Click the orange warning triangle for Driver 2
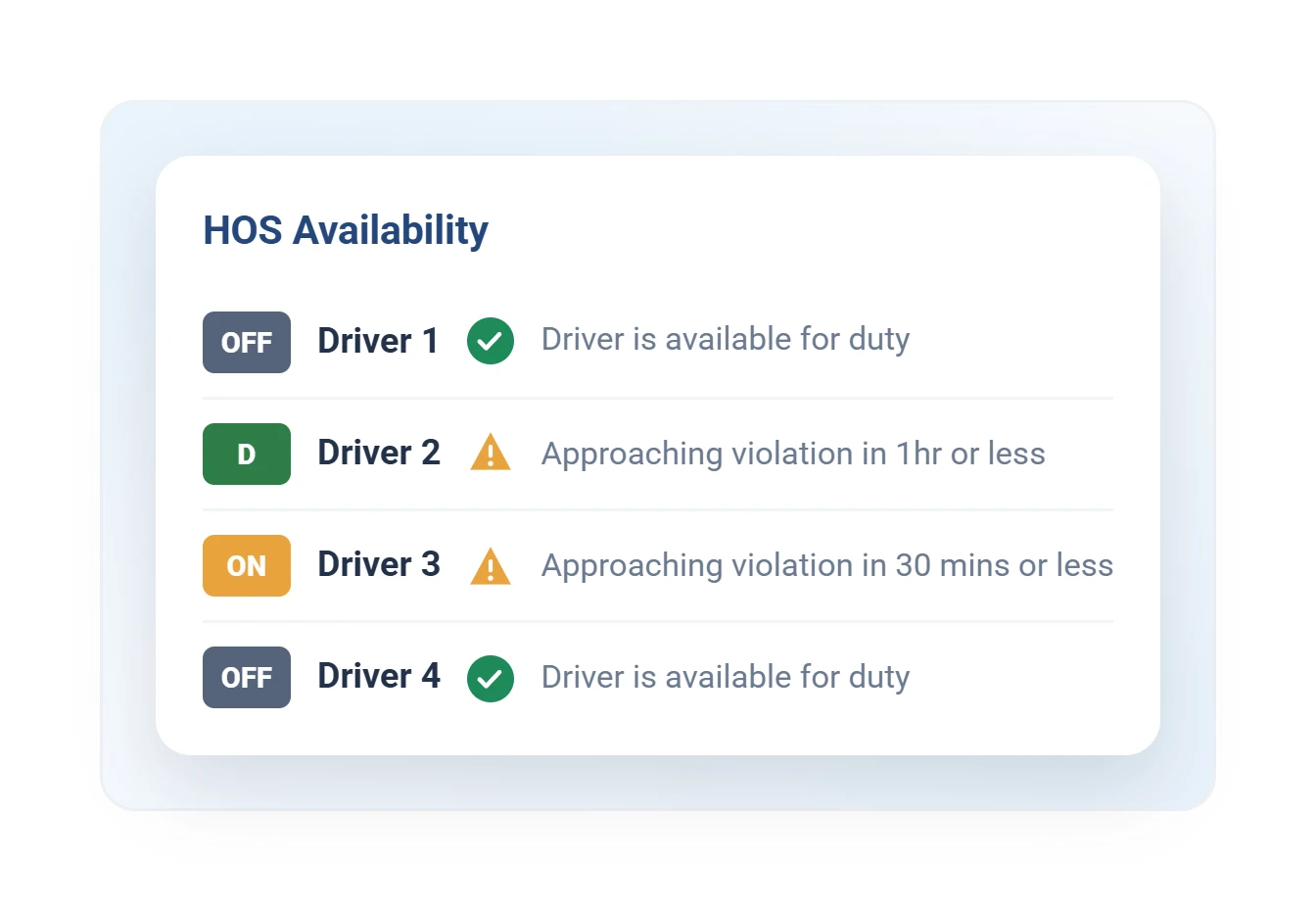 (x=491, y=453)
